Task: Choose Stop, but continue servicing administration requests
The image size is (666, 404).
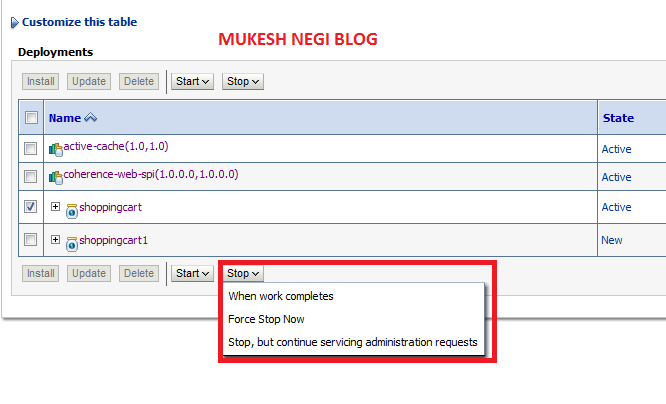Action: (x=353, y=342)
